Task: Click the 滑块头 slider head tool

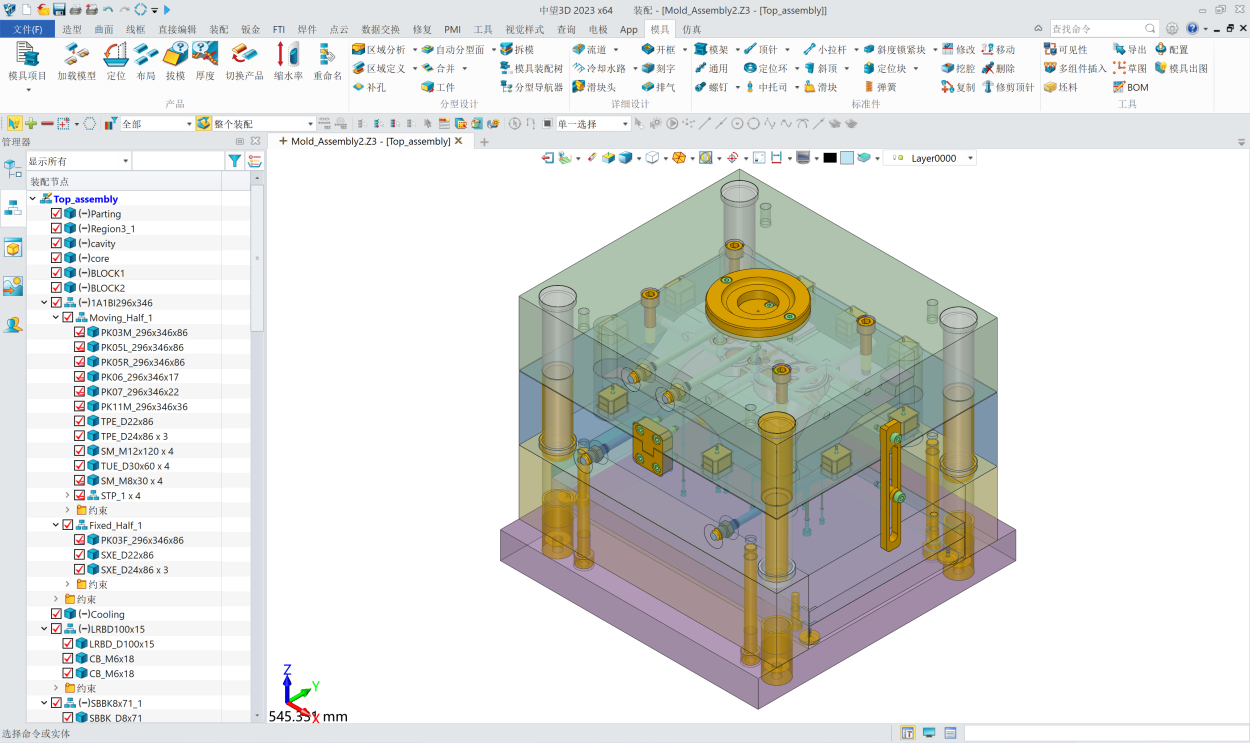Action: (x=594, y=87)
